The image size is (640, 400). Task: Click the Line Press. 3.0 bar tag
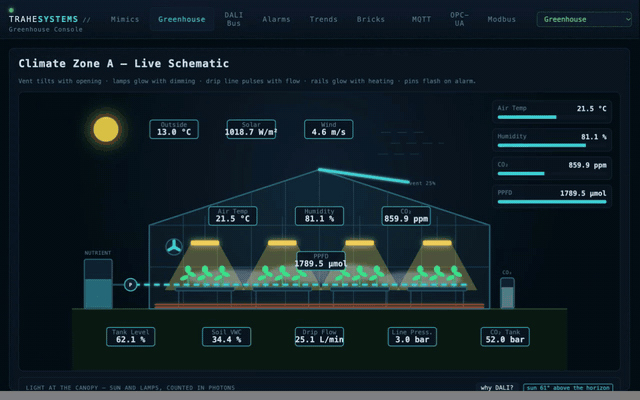coord(412,336)
